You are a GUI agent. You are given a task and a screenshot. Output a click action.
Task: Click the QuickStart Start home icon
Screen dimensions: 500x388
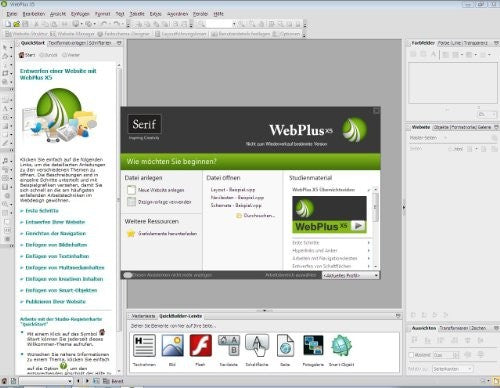(x=22, y=55)
